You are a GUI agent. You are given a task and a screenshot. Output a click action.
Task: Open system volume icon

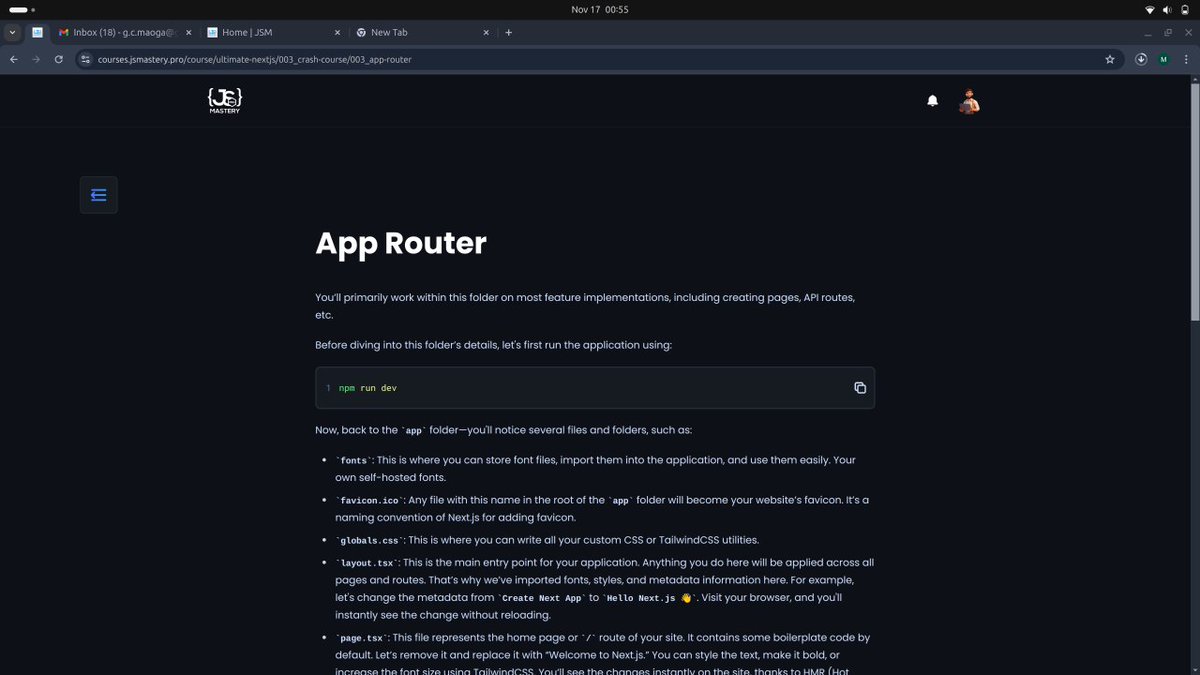tap(1167, 9)
